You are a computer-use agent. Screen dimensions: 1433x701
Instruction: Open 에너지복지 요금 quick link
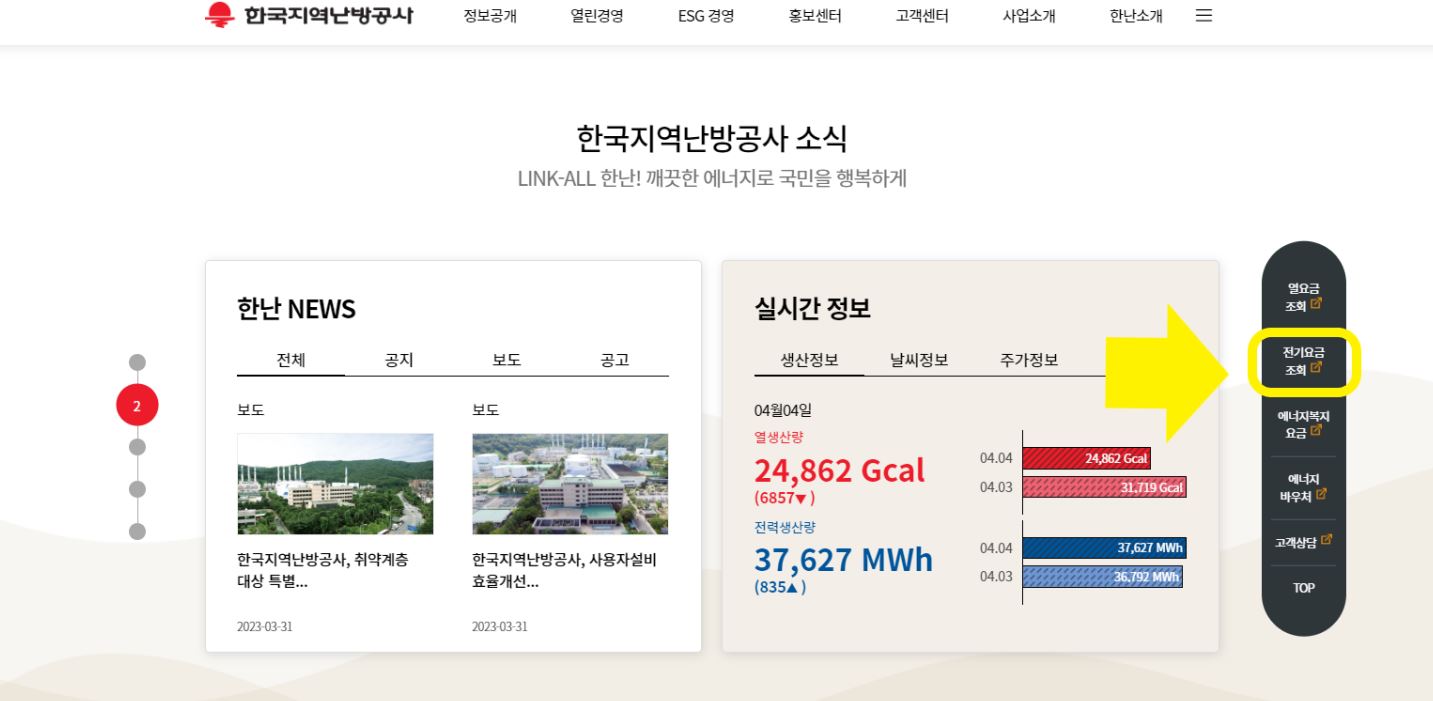(1303, 424)
